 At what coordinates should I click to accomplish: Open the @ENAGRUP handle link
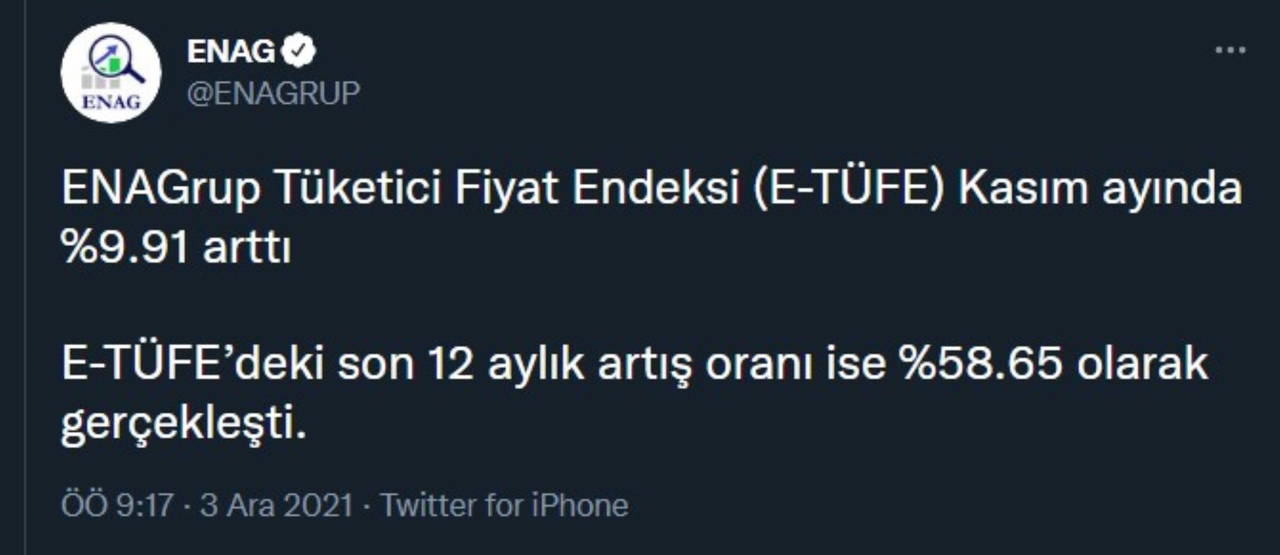[x=273, y=93]
